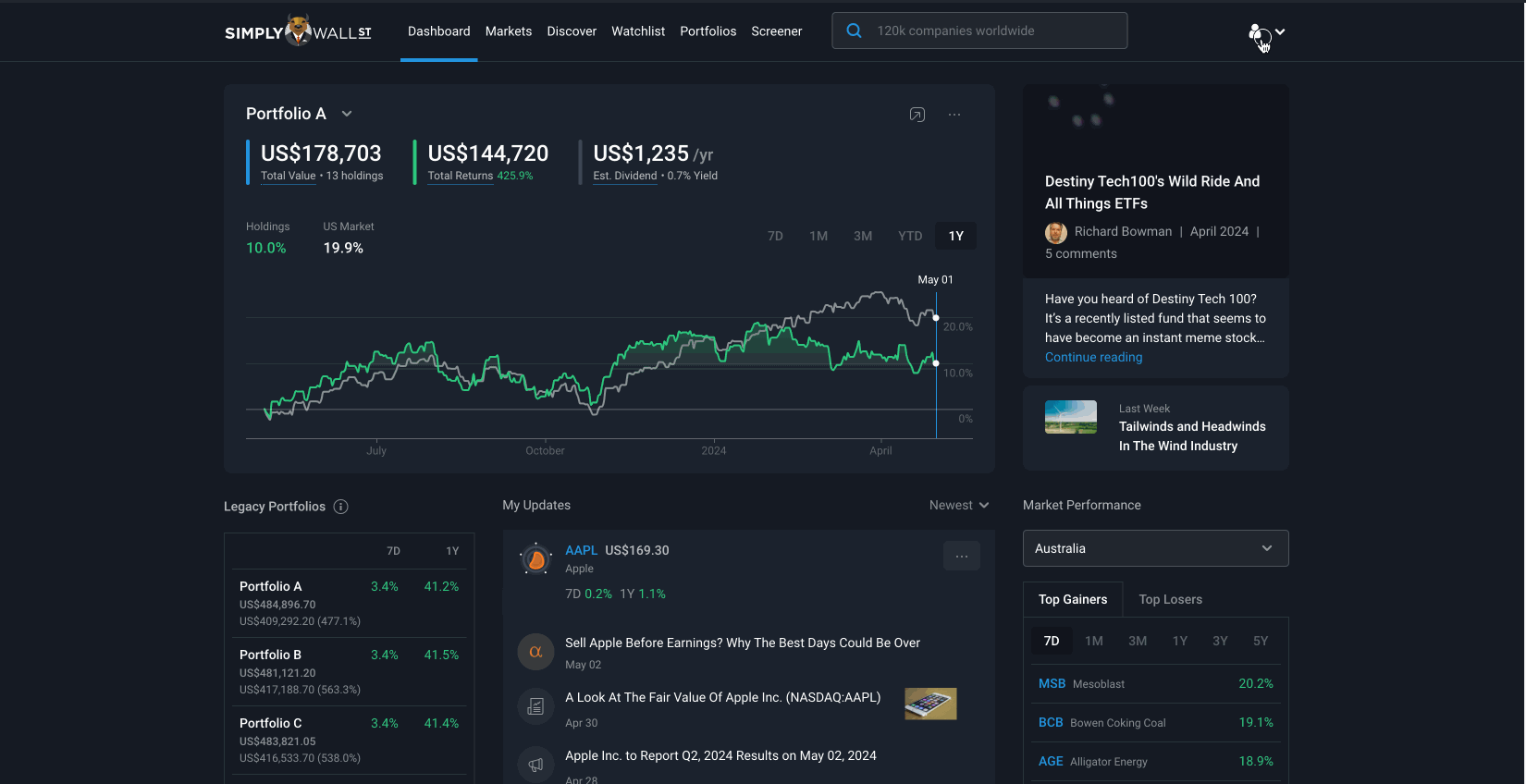Click the Simply Wall St logo
This screenshot has height=784, width=1526.
(298, 31)
